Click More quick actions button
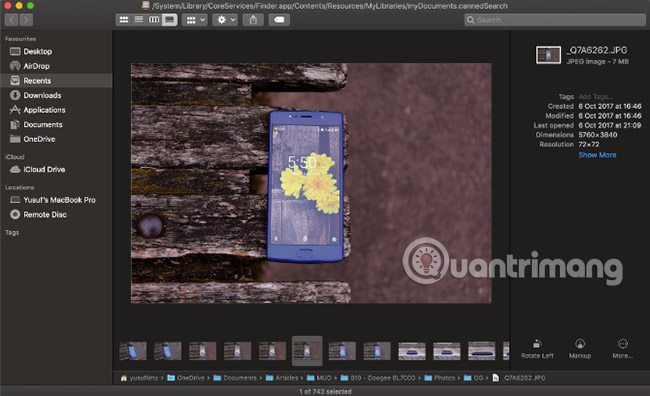Screen dimensions: 650x396 (623, 349)
